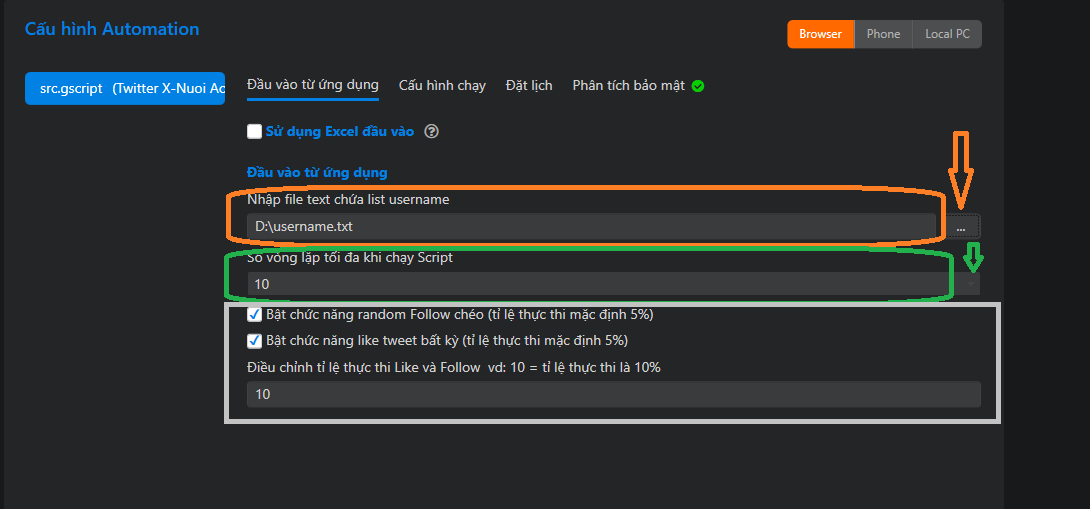
Task: Switch to Phone mode
Action: (883, 34)
